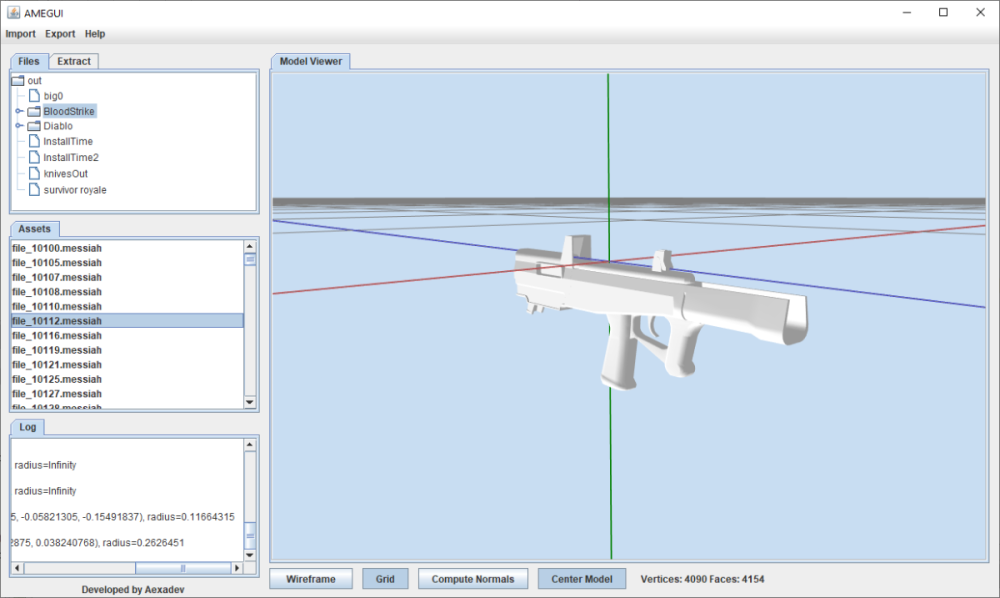Click the out root folder icon
The image size is (1000, 598).
(18, 80)
